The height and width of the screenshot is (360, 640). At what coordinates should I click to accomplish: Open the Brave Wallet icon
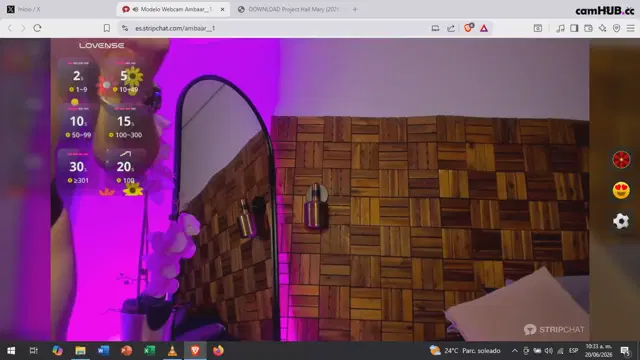point(588,28)
